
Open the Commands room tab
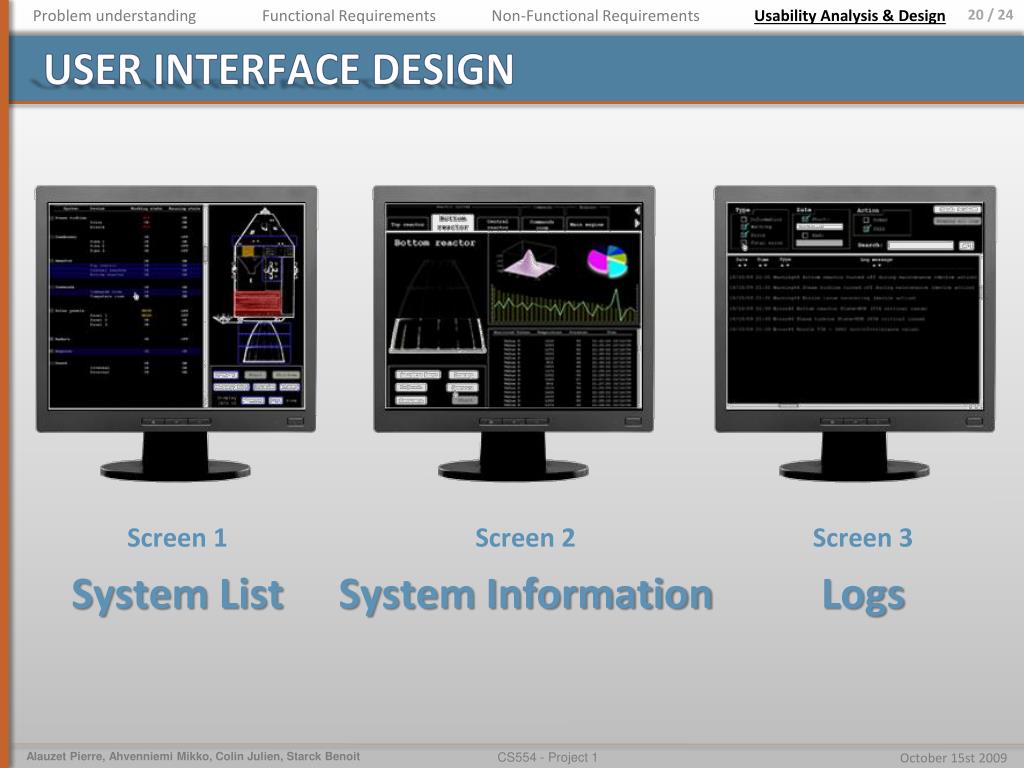(x=541, y=224)
